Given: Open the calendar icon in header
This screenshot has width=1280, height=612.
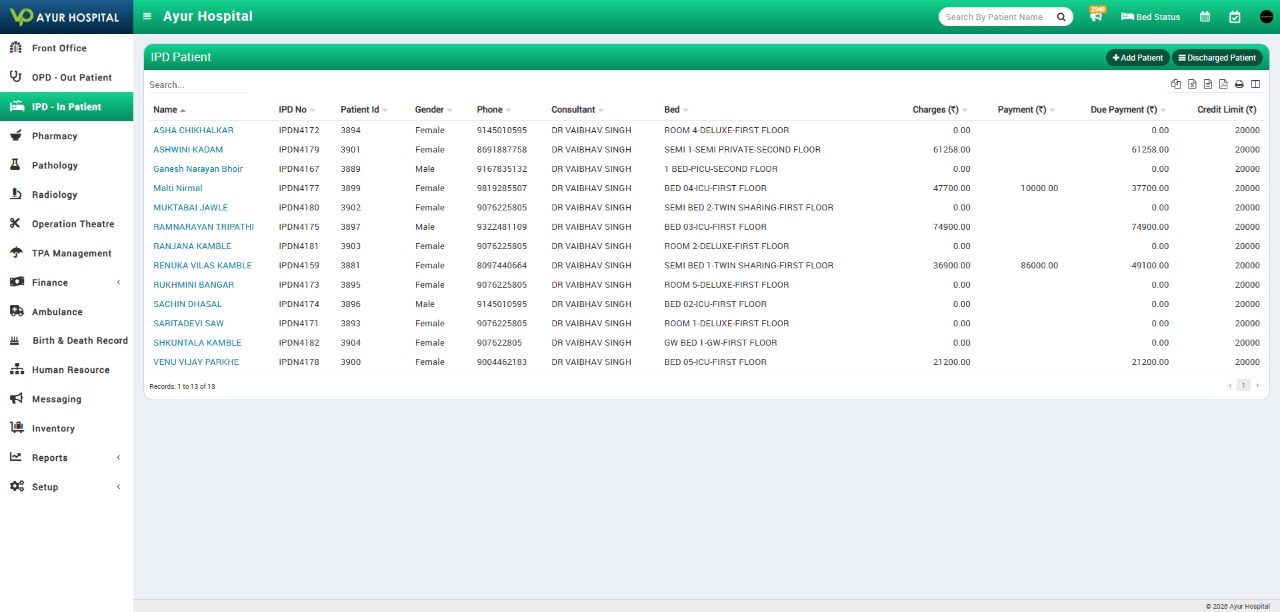Looking at the screenshot, I should point(1207,17).
